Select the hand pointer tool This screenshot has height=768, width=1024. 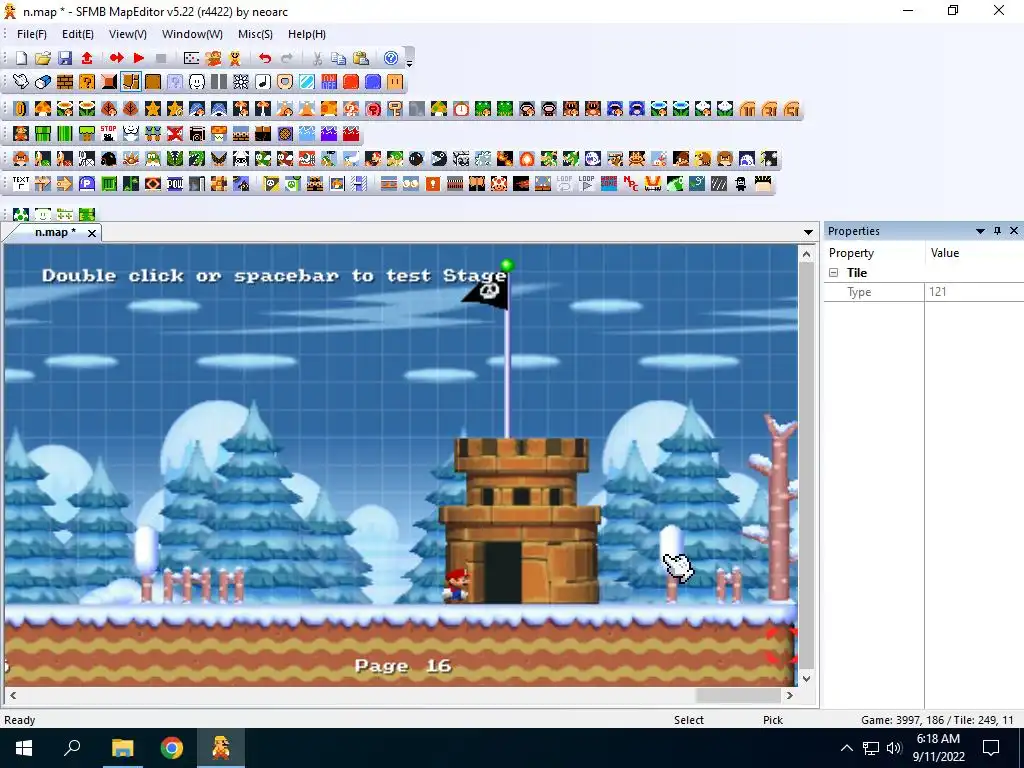[x=21, y=82]
